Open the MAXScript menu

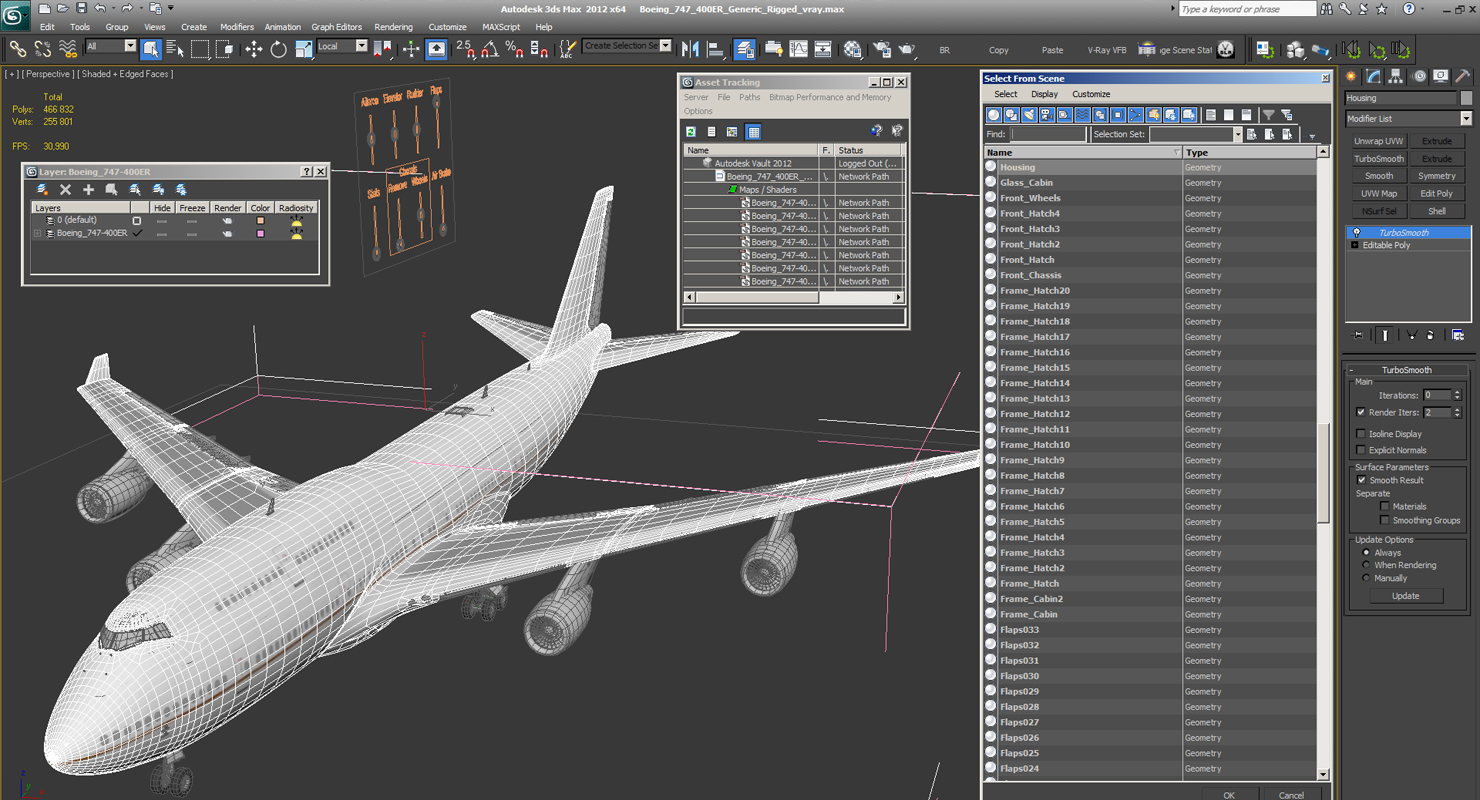point(501,27)
